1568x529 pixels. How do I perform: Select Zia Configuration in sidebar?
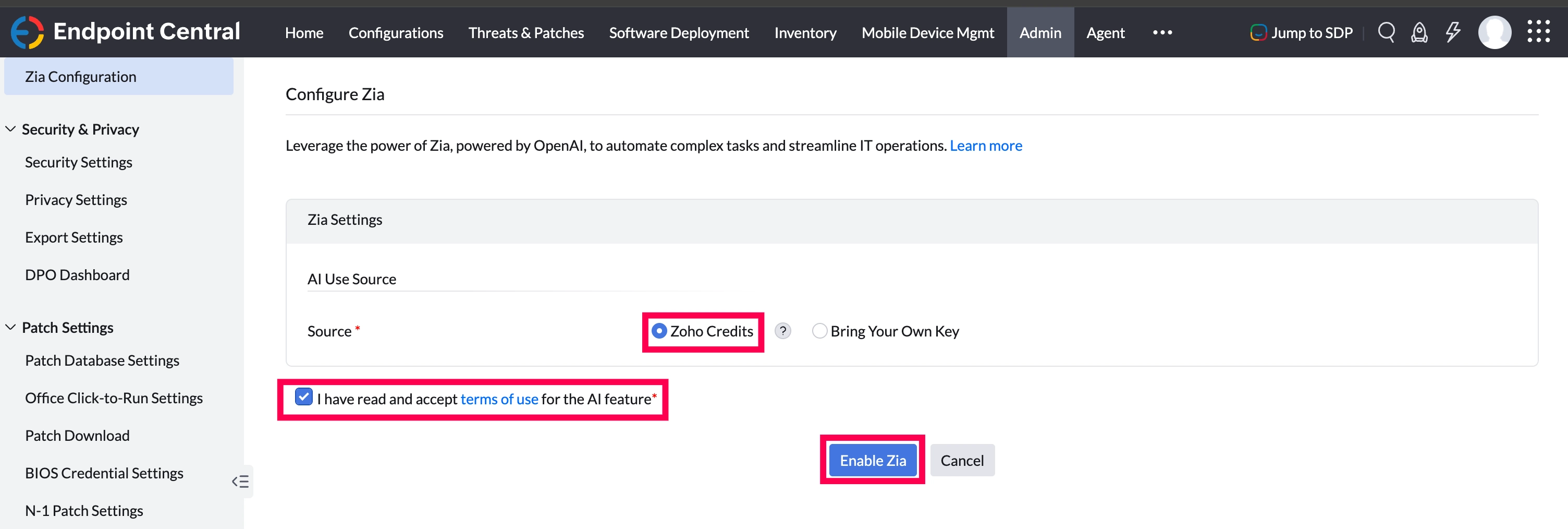point(119,77)
